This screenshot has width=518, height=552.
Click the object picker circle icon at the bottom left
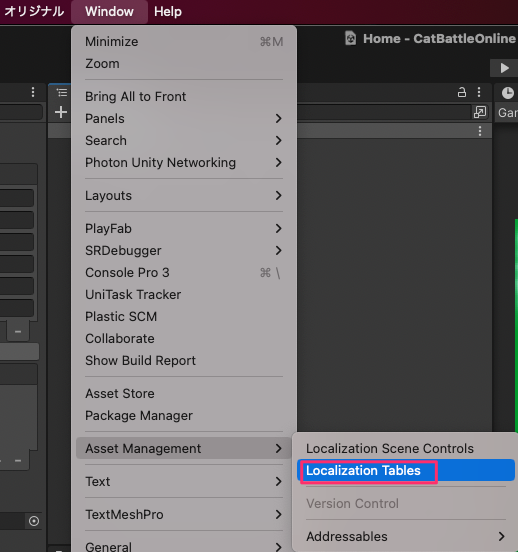[x=34, y=521]
